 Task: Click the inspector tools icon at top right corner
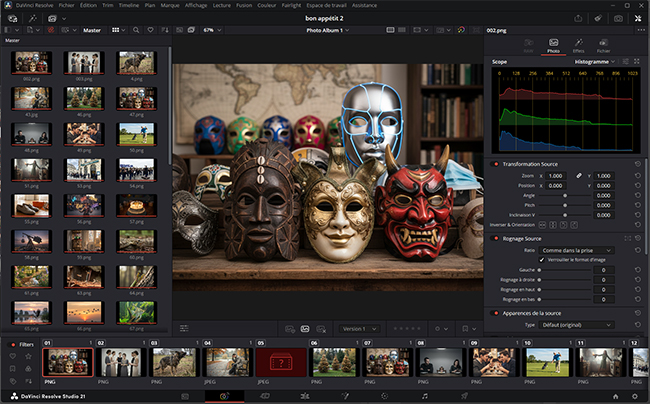click(x=638, y=18)
